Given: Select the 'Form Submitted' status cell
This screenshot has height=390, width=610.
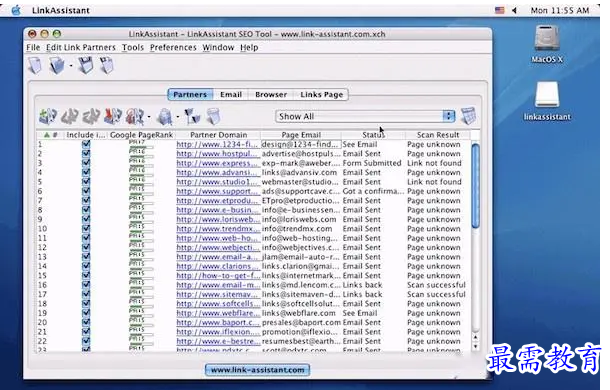Looking at the screenshot, I should [372, 163].
